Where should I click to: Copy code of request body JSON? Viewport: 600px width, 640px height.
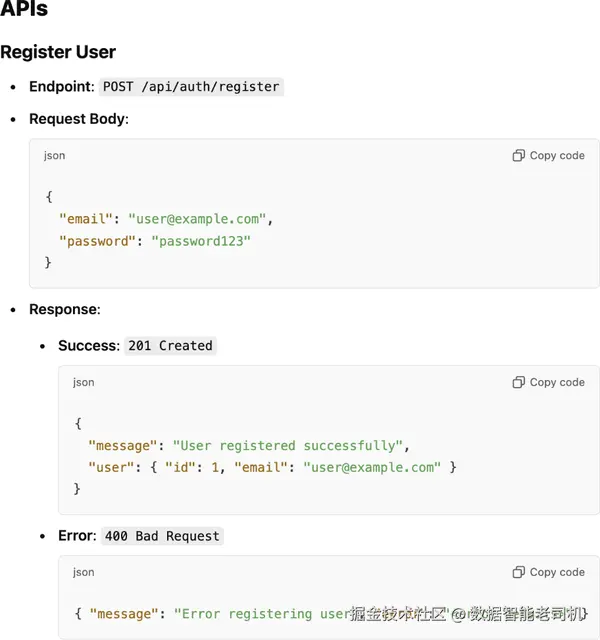click(549, 156)
